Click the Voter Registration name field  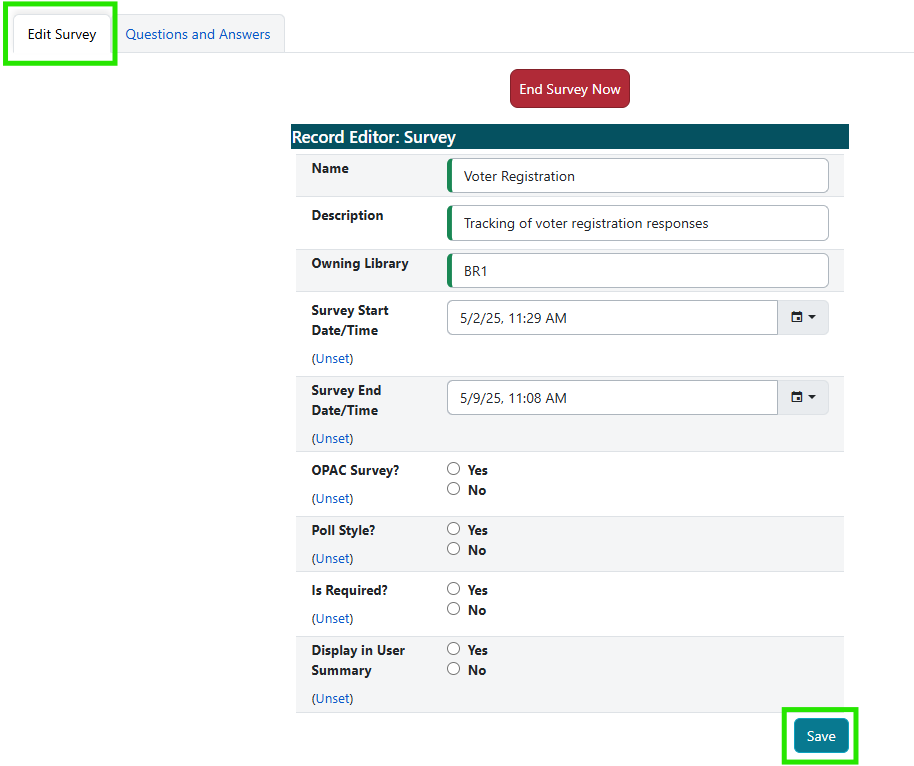pos(637,175)
